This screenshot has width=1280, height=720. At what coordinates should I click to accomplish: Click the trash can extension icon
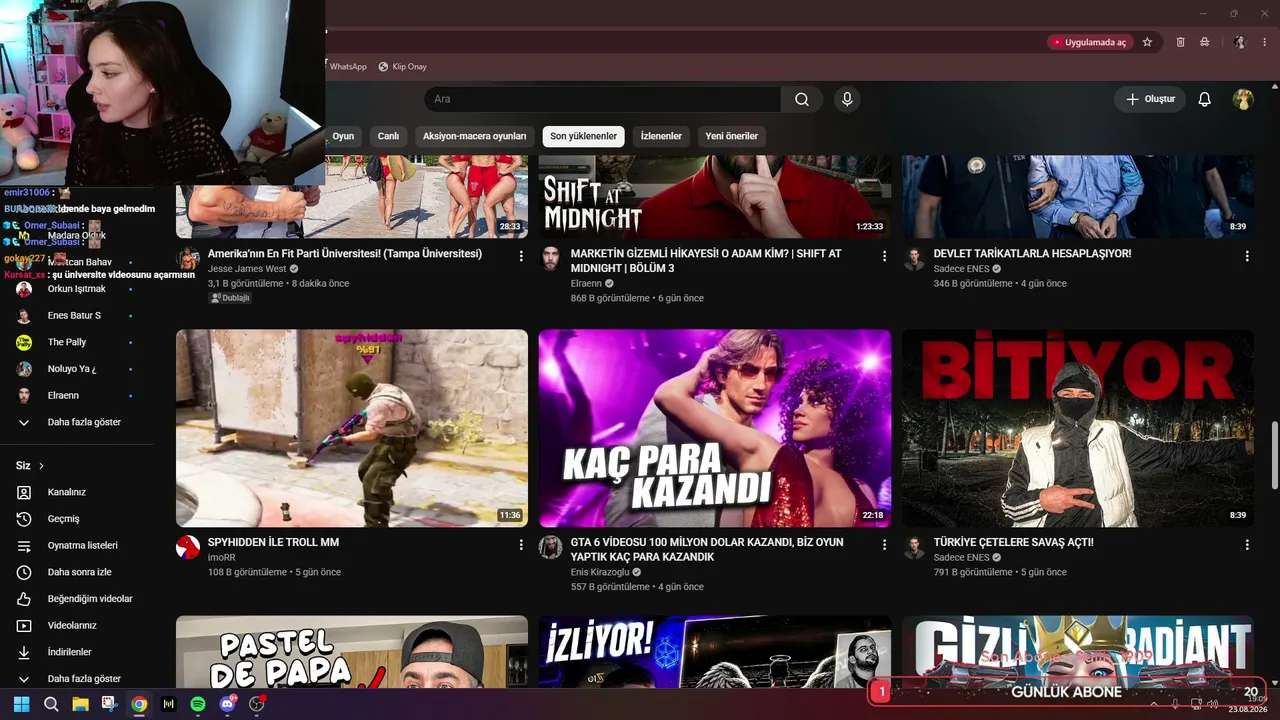[x=1180, y=42]
